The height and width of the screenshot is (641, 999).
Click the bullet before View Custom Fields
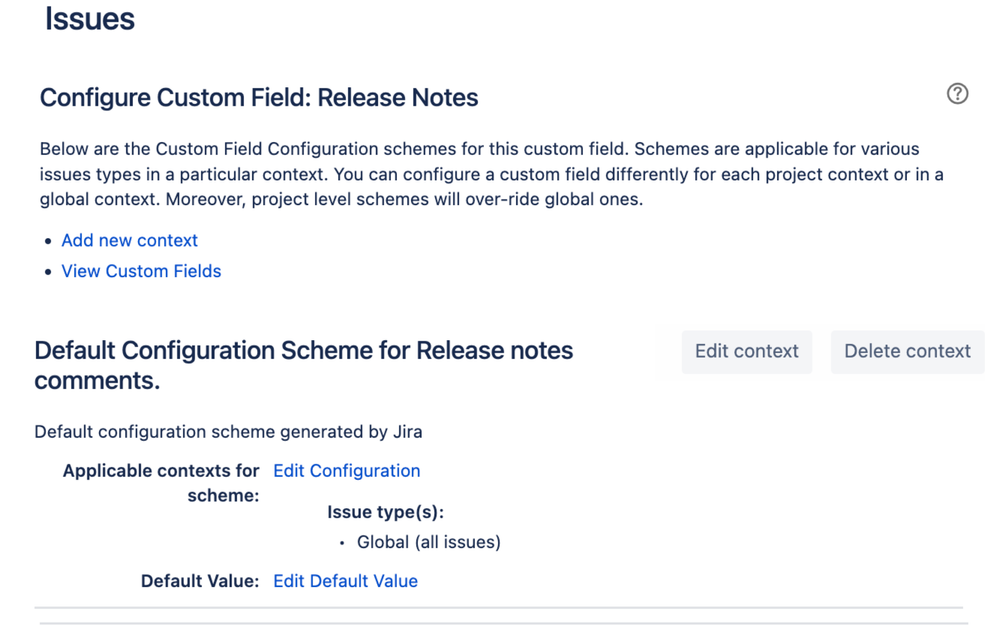click(48, 272)
